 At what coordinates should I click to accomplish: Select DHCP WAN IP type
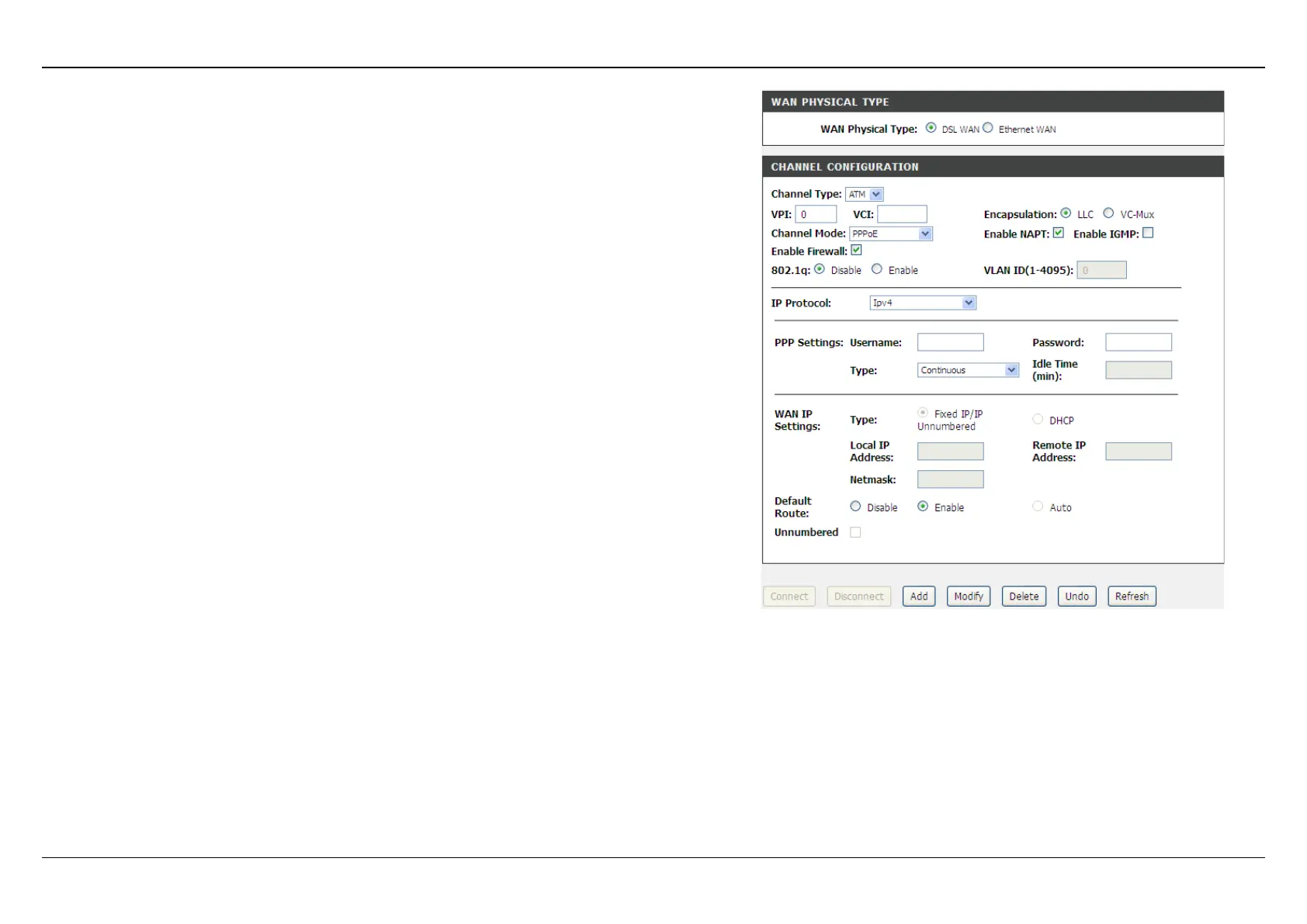click(1038, 419)
